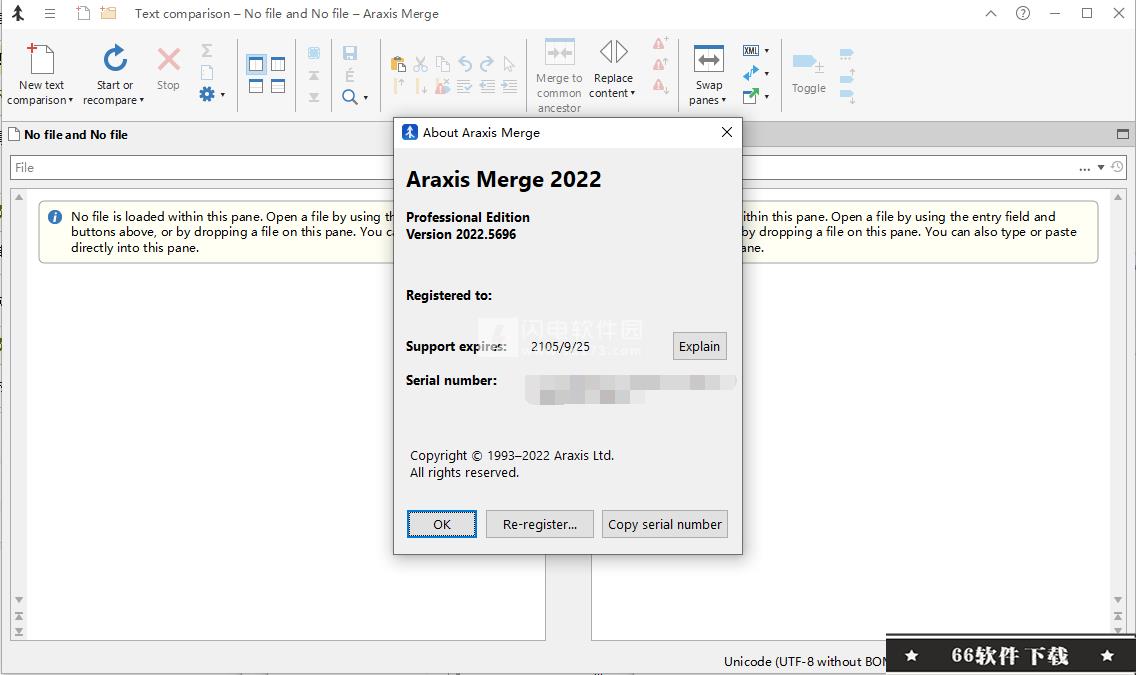Click the Re-register... button
The image size is (1136, 675).
pos(540,524)
